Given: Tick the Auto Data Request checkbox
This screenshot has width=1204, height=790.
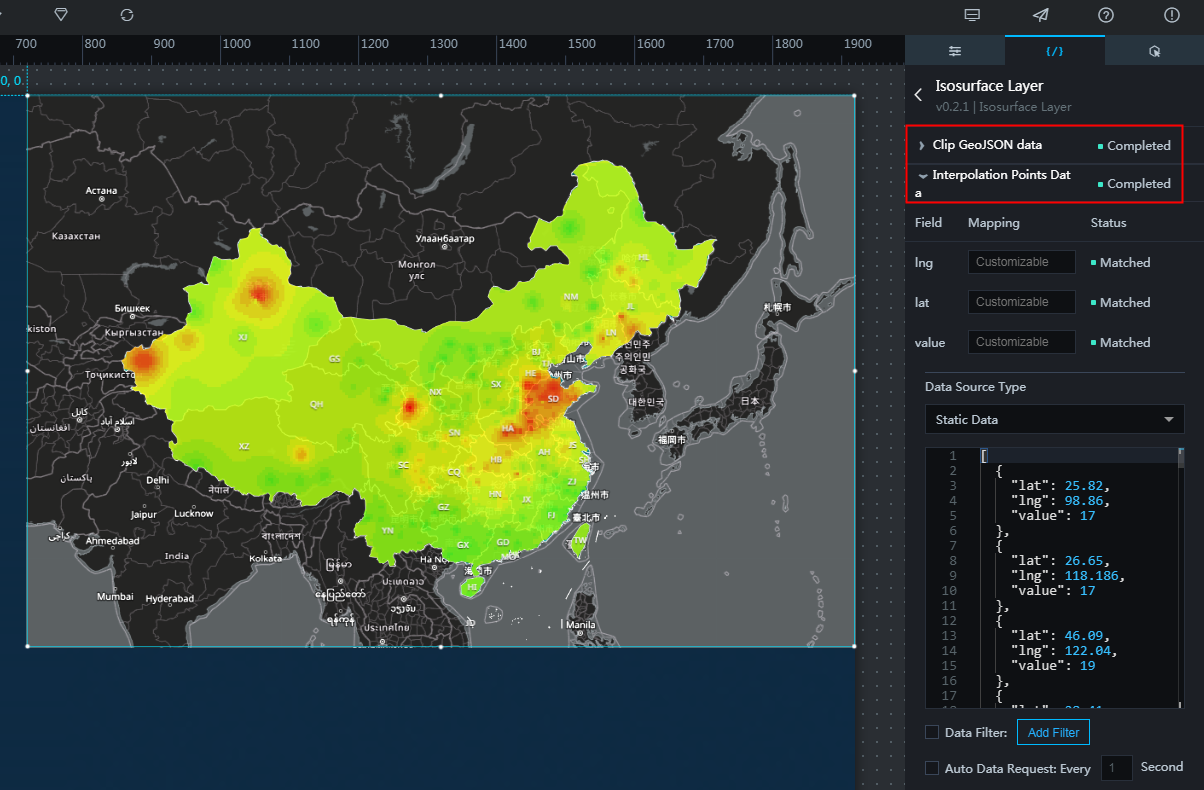Looking at the screenshot, I should coord(932,768).
